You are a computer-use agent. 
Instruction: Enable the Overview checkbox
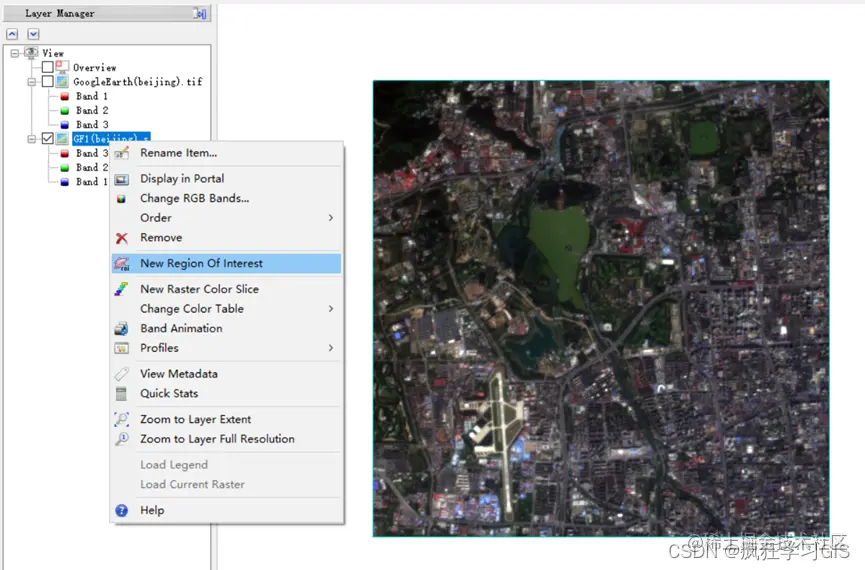(47, 67)
